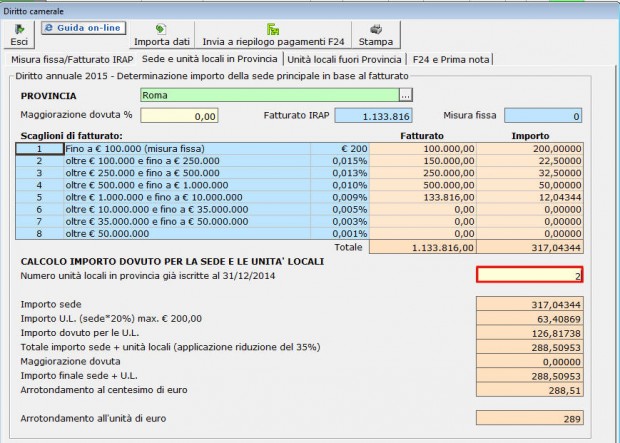Screen dimensions: 620x443
Task: Click Importo cell 22,50000
Action: [530, 161]
